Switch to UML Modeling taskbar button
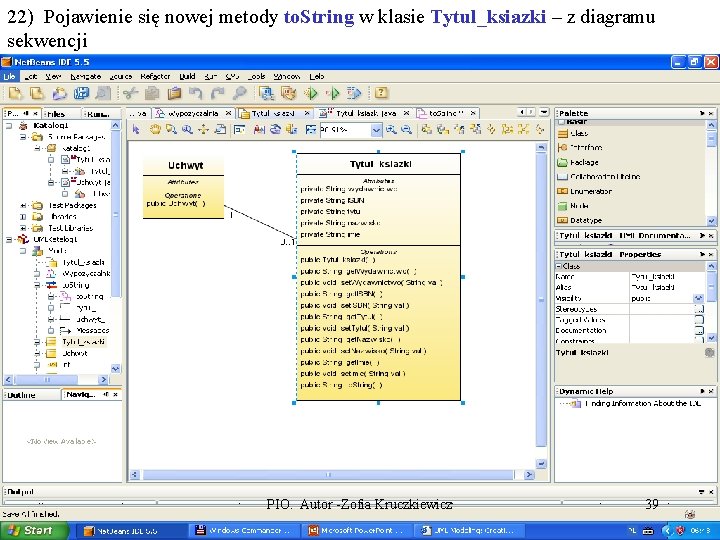The width and height of the screenshot is (720, 540). (x=468, y=530)
